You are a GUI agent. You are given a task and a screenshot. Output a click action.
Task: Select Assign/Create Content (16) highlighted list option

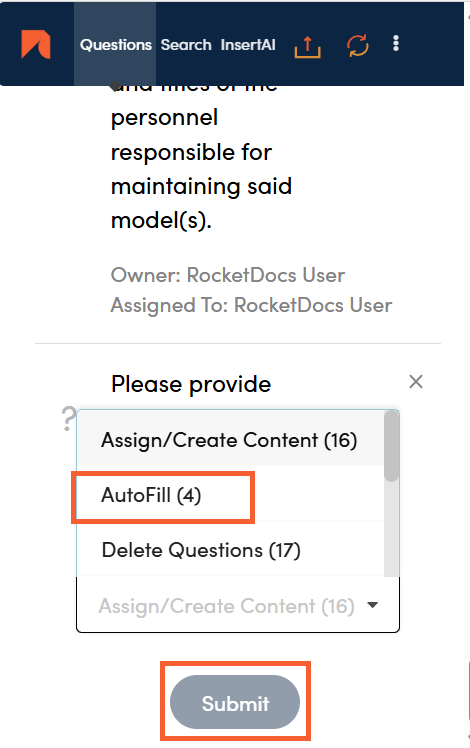[x=230, y=439]
